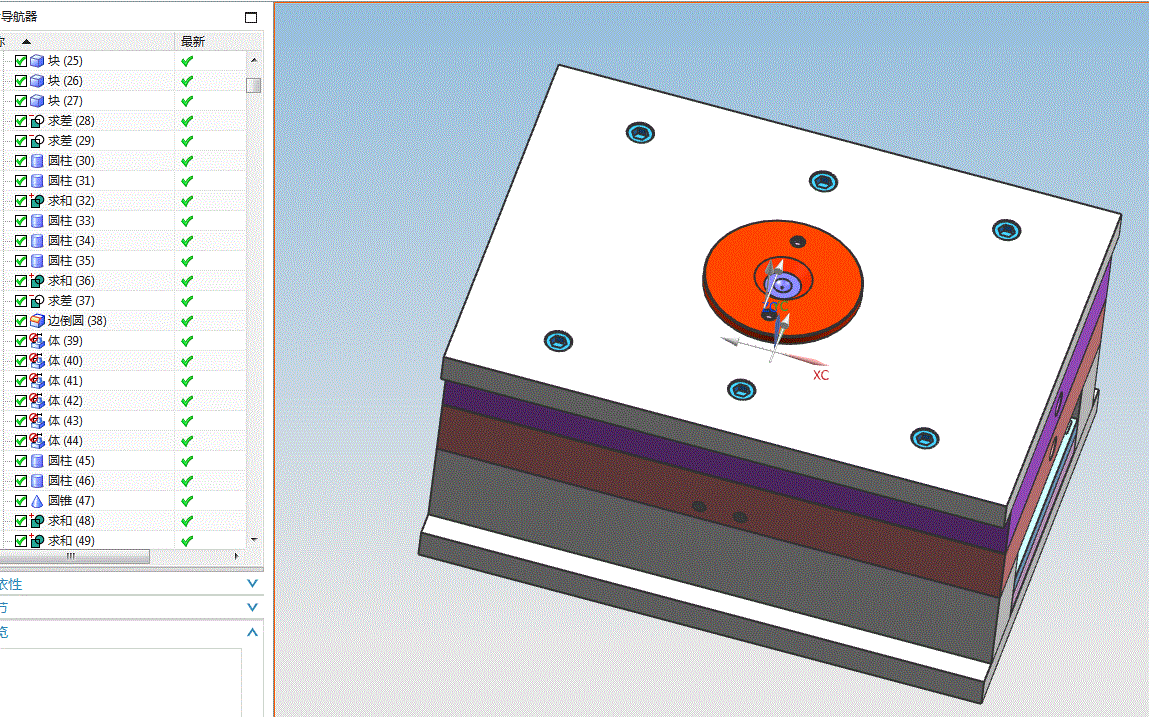Click the green status checkmark for 块 (25)
Viewport: 1149px width, 717px height.
click(187, 61)
